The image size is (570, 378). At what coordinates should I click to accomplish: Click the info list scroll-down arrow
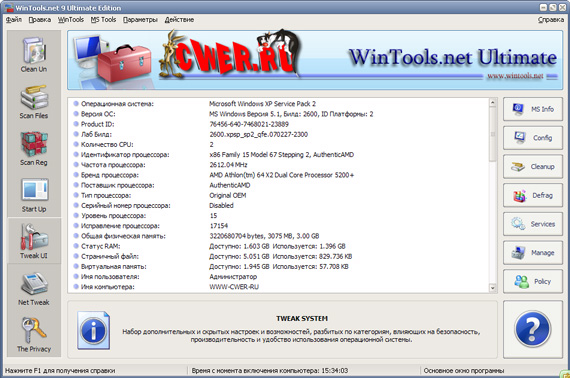(493, 288)
